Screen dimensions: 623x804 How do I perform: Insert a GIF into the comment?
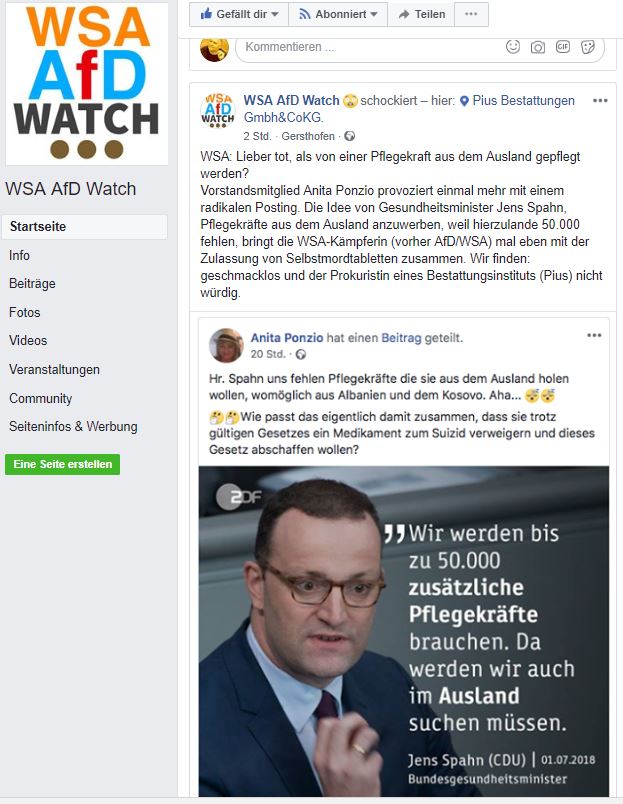[x=563, y=47]
